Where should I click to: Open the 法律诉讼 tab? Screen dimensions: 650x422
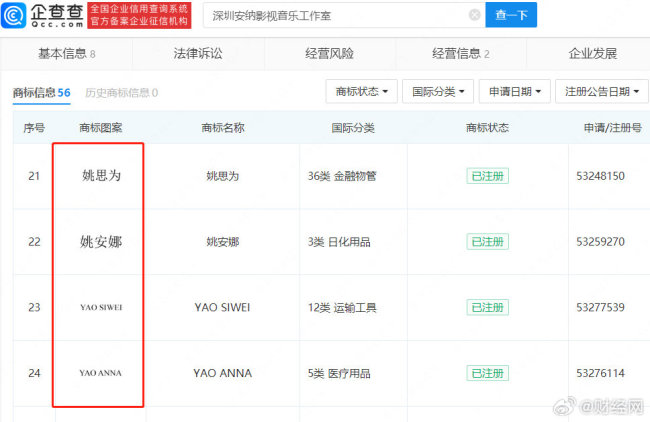point(198,53)
